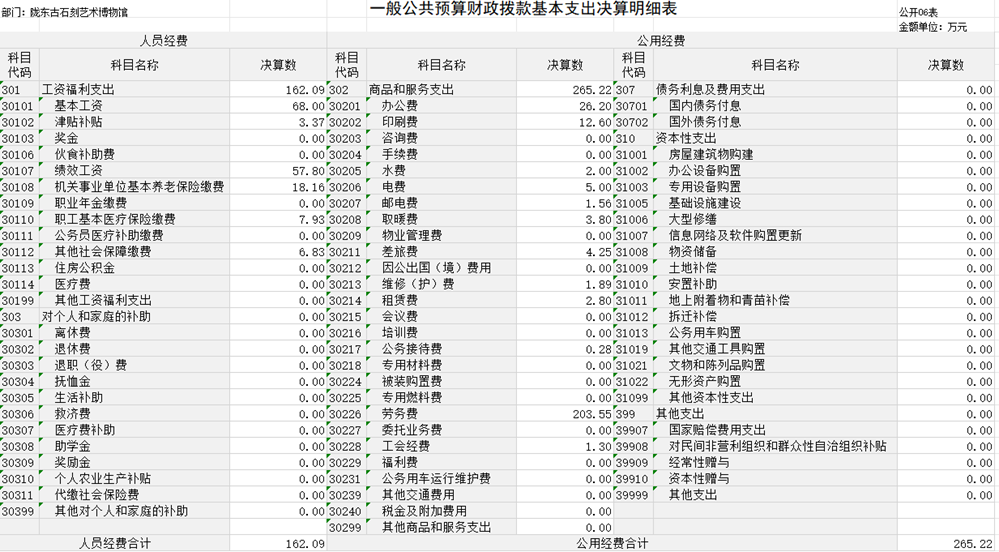Select the 国家赔偿费用支出 cell

775,430
